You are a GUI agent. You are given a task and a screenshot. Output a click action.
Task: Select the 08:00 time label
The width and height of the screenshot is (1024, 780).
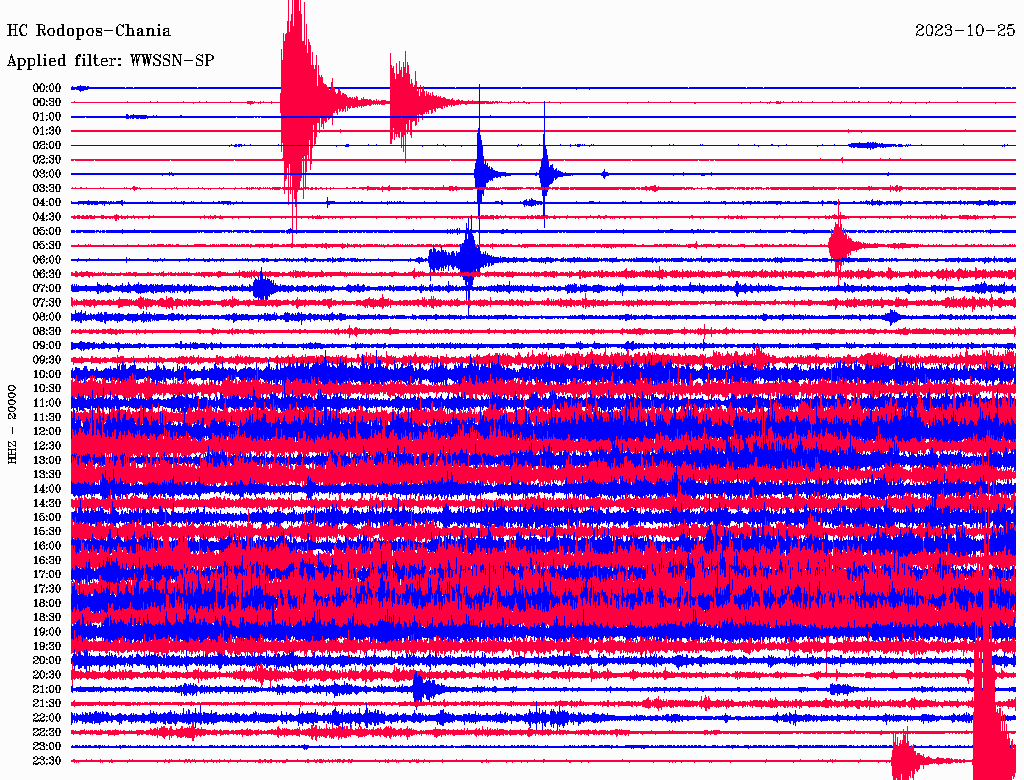(47, 317)
